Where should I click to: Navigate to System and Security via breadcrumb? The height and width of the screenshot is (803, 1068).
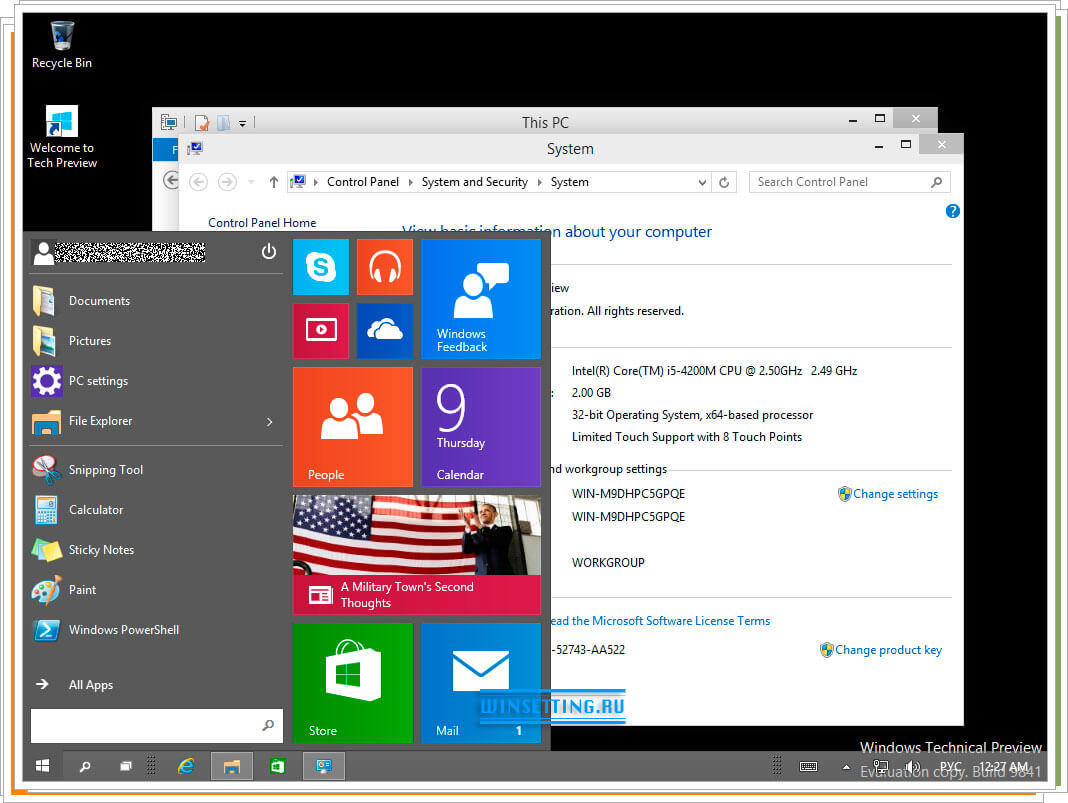(x=474, y=182)
